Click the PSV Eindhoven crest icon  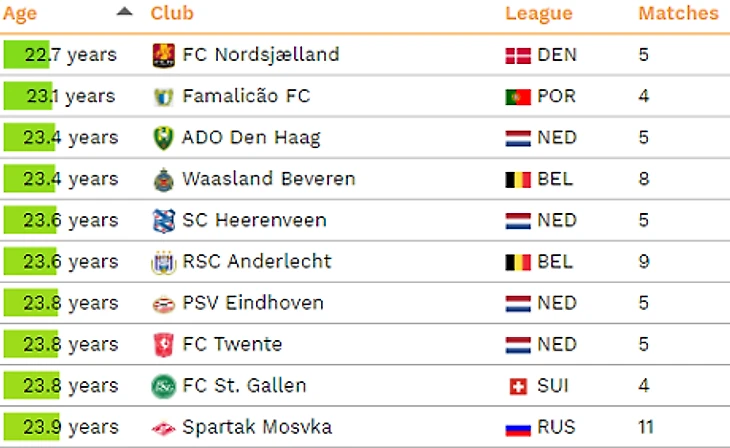[x=163, y=304]
